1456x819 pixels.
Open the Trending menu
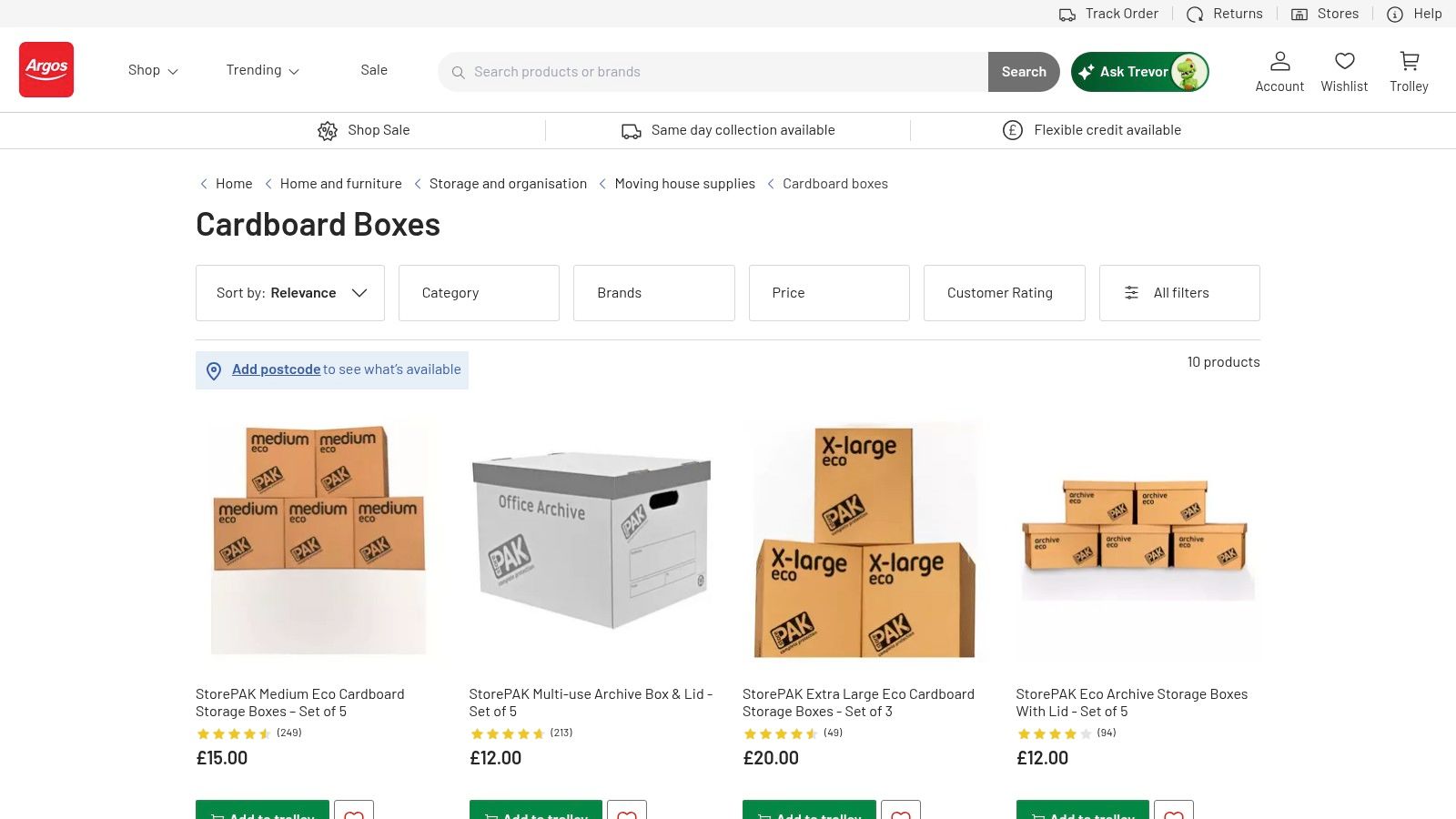261,70
